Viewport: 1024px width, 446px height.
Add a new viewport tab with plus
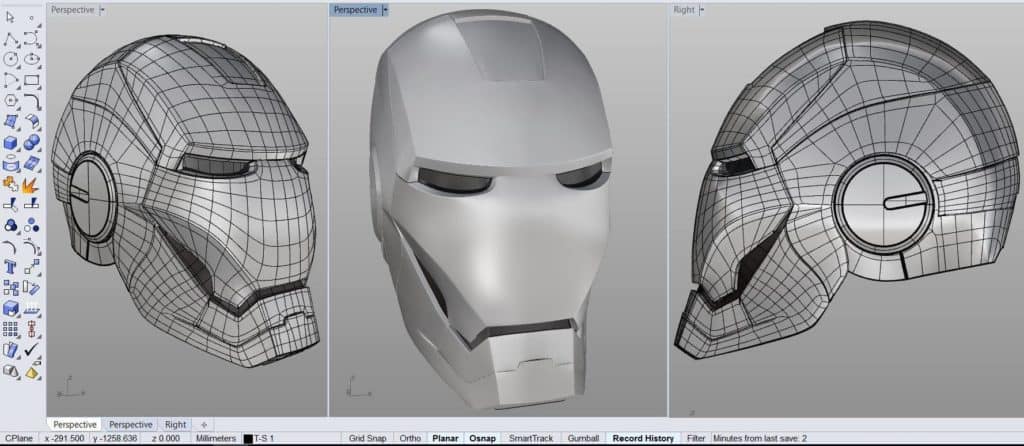[x=203, y=424]
